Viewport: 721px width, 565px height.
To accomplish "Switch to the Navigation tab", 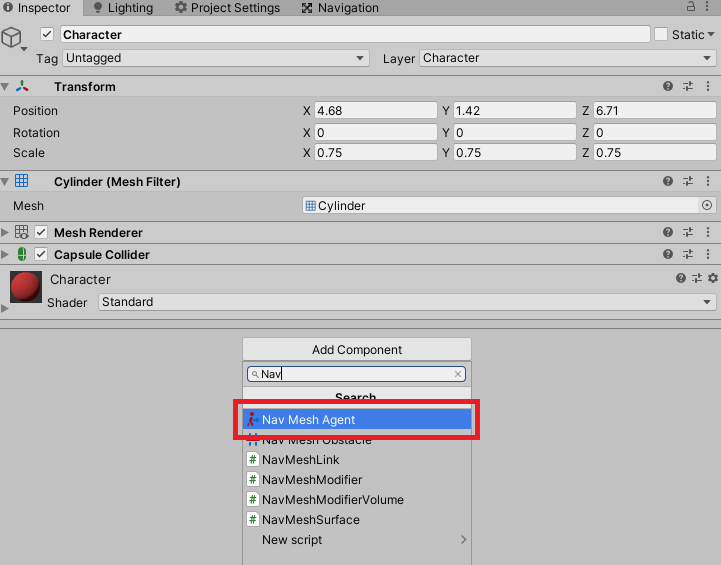I will click(x=340, y=8).
